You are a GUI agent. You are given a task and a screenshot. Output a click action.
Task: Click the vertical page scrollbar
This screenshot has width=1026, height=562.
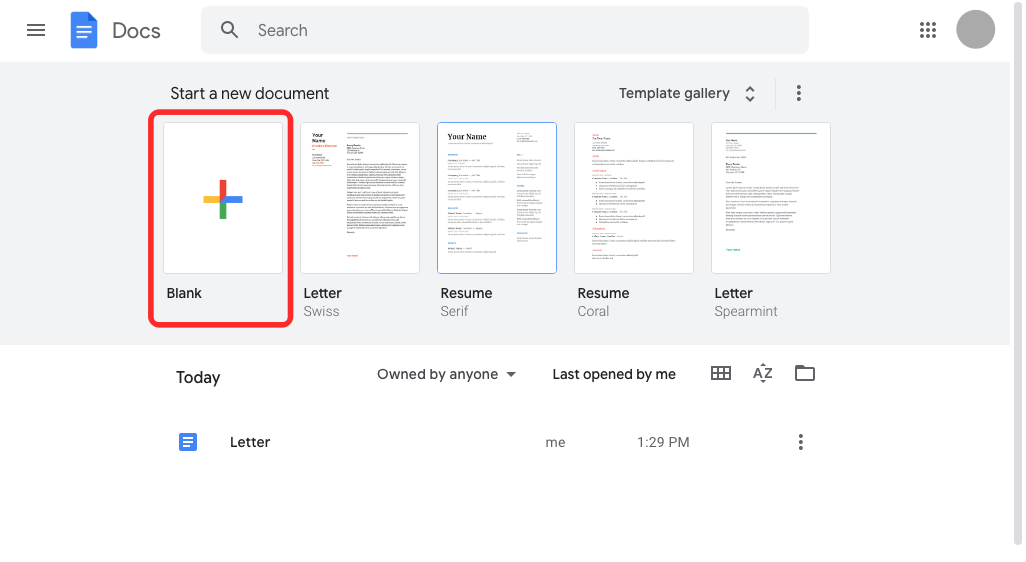tap(1017, 272)
